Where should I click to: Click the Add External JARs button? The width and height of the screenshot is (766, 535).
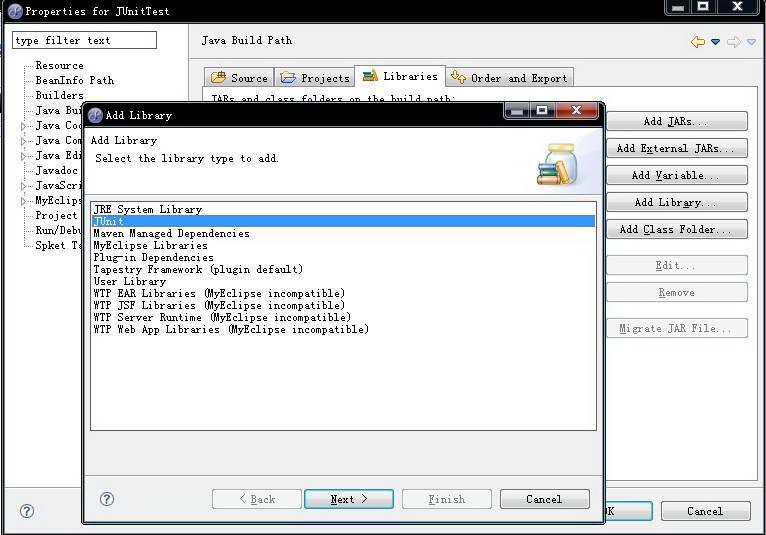click(676, 149)
